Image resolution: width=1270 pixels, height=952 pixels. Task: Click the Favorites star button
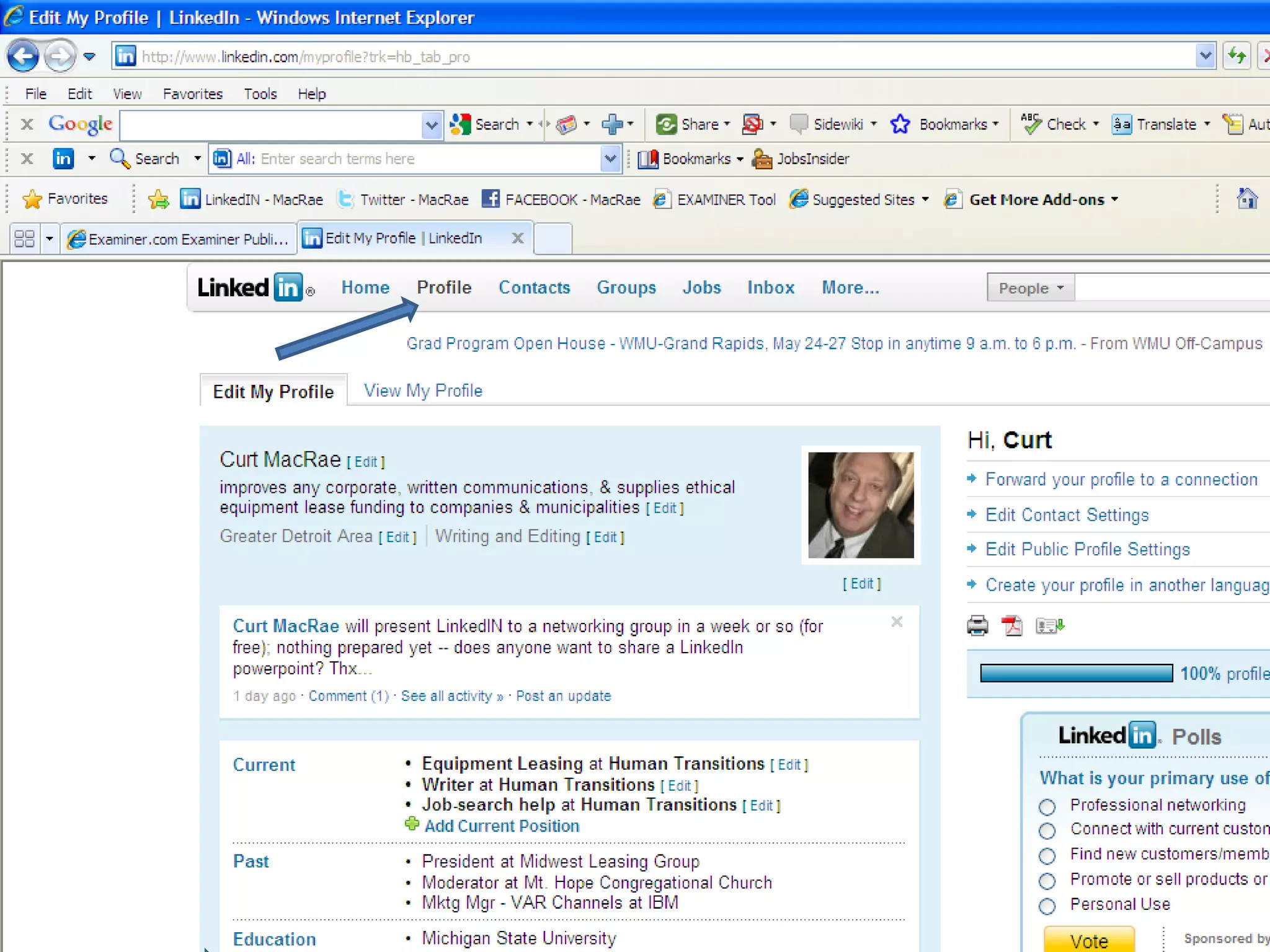coord(64,199)
